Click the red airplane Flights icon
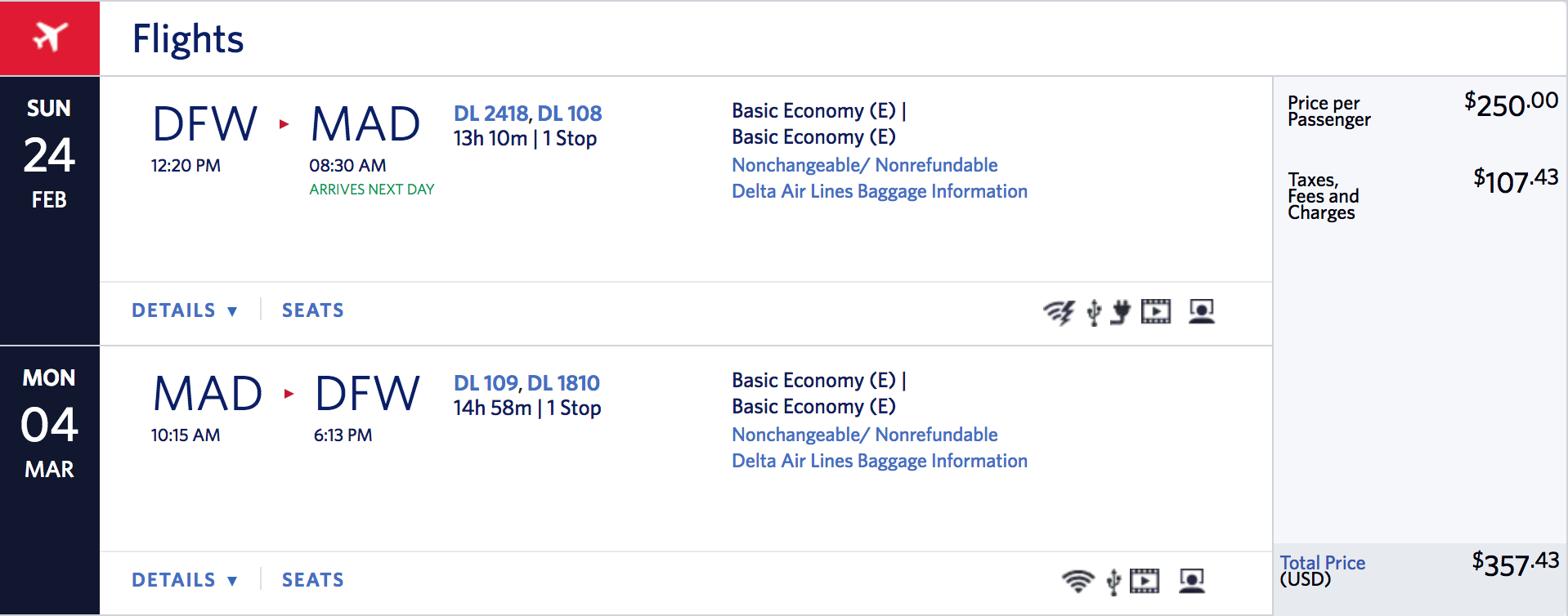Image resolution: width=1568 pixels, height=616 pixels. [50, 38]
